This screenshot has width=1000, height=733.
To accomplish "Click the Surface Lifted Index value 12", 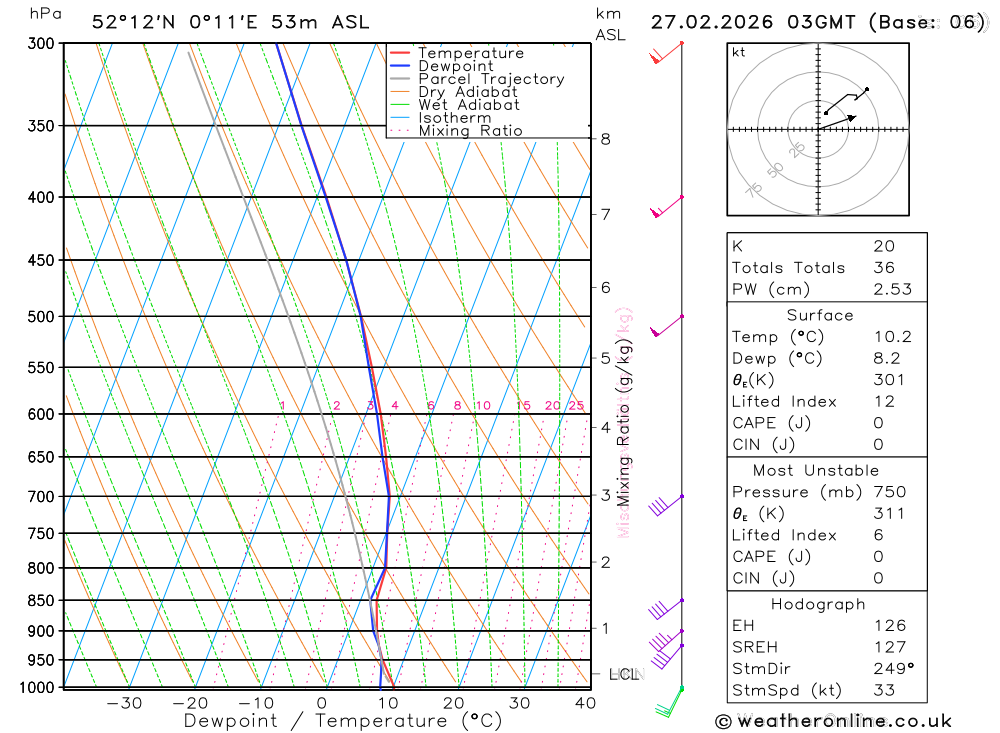I will point(884,402).
